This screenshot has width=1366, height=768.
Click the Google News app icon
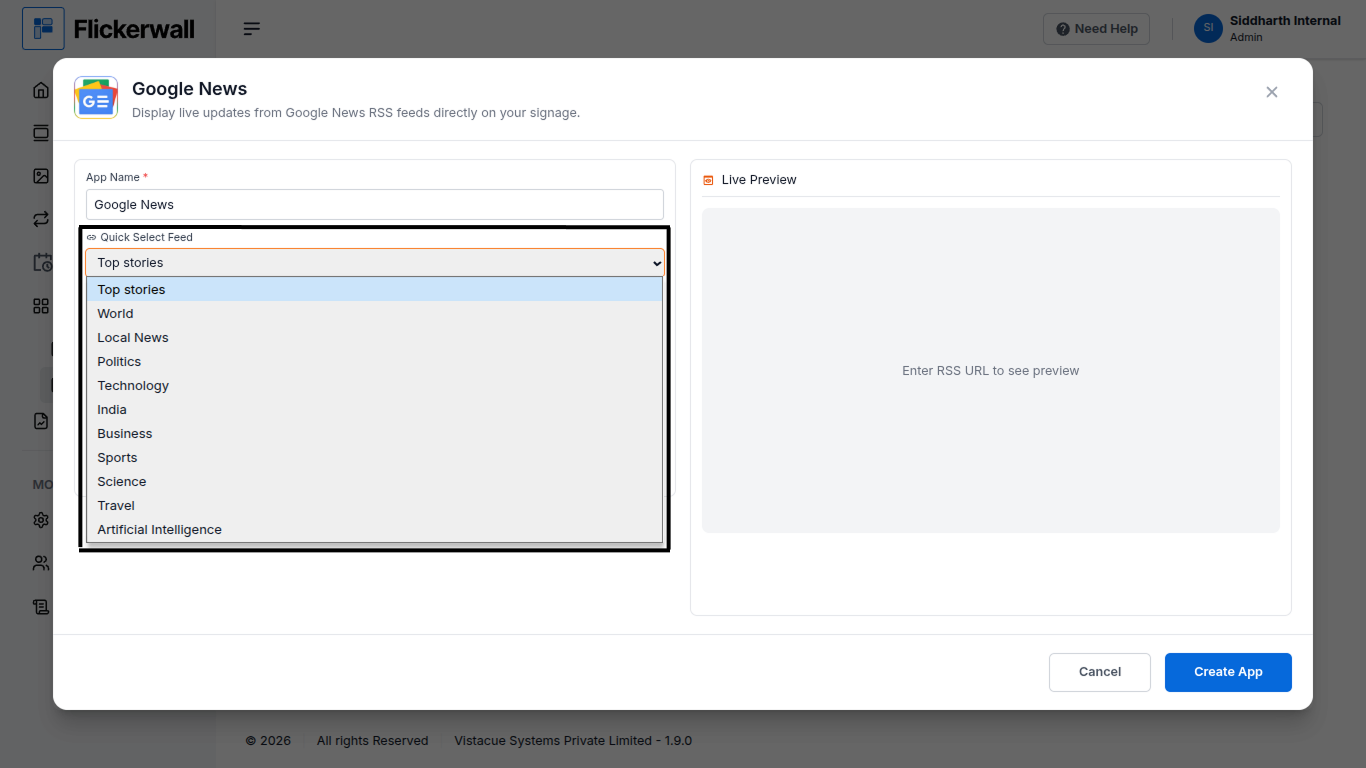(x=96, y=98)
